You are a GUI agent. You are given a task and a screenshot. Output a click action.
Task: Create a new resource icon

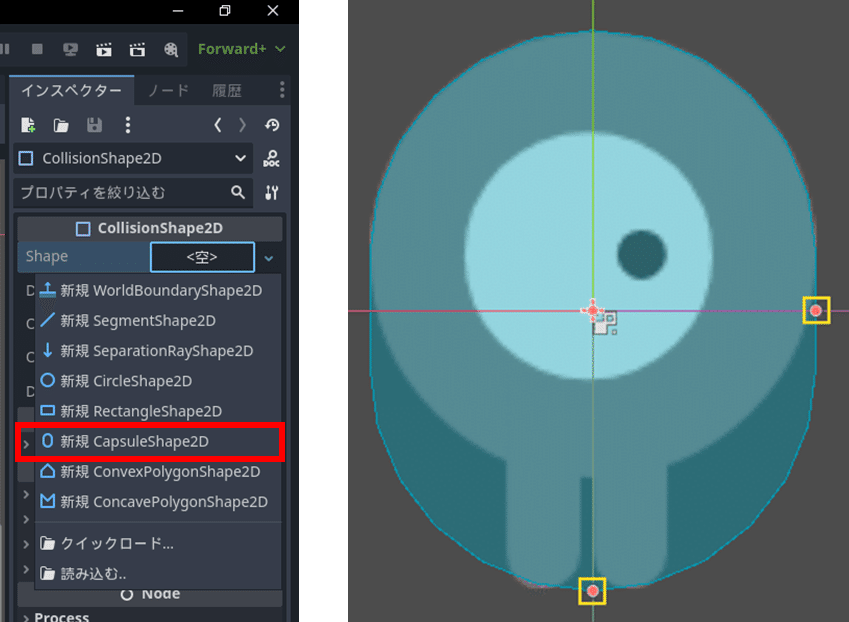tap(28, 125)
